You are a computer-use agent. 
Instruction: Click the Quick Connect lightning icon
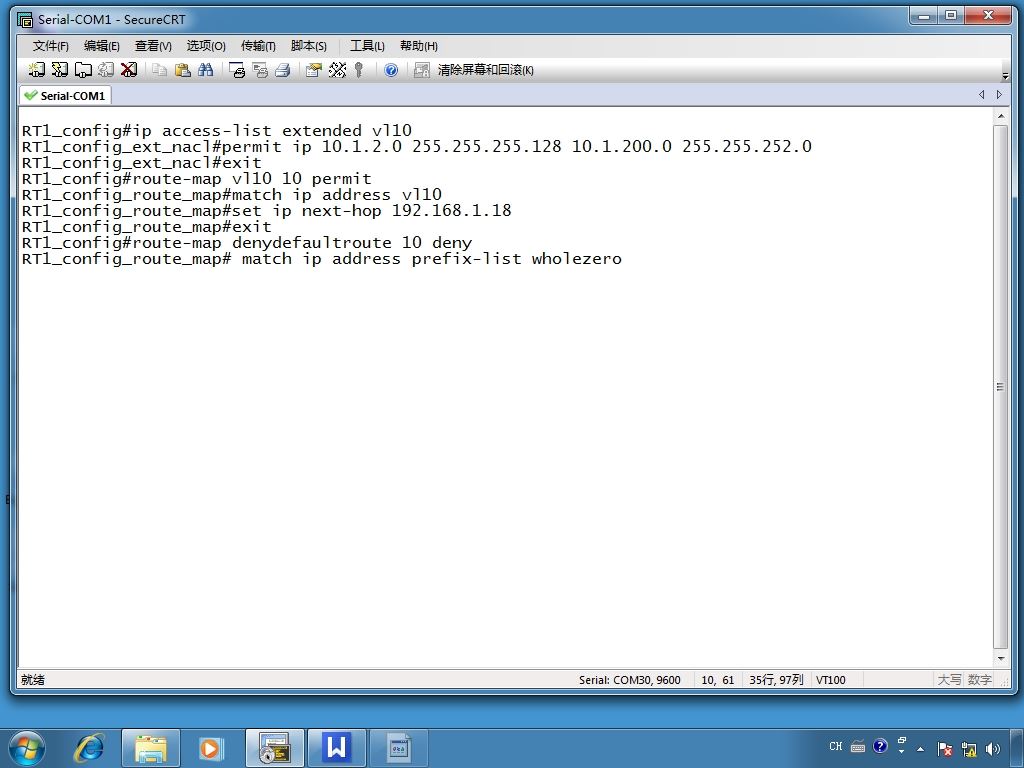pyautogui.click(x=59, y=70)
